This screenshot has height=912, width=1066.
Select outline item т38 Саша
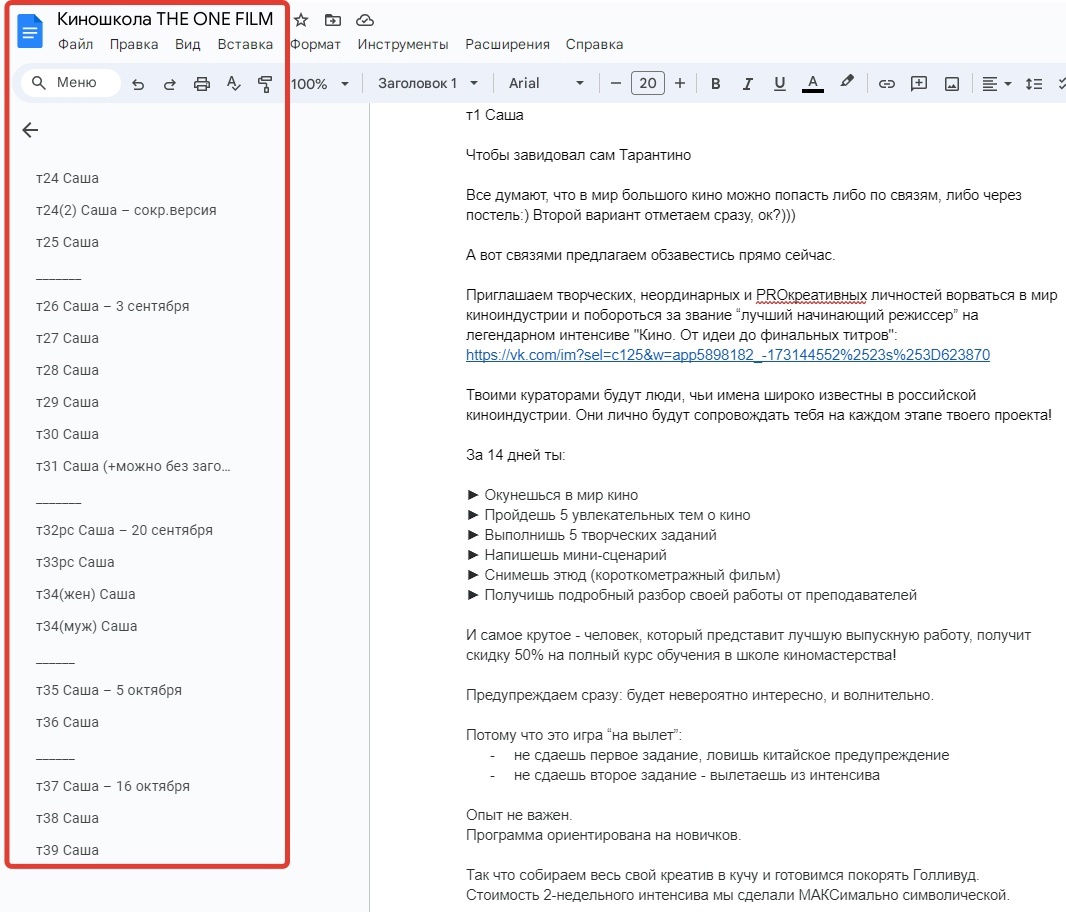67,817
